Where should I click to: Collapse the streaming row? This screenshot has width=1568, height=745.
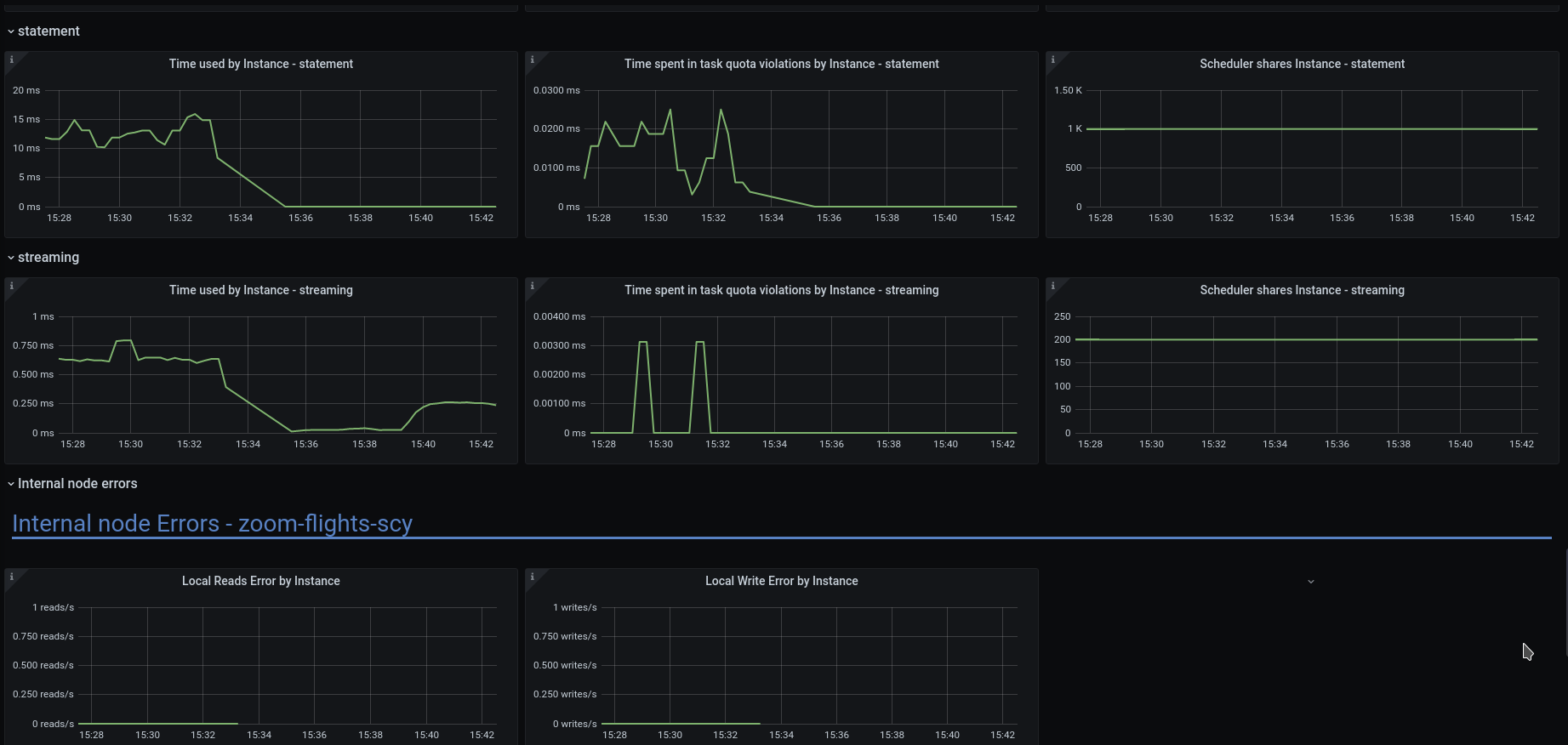43,257
